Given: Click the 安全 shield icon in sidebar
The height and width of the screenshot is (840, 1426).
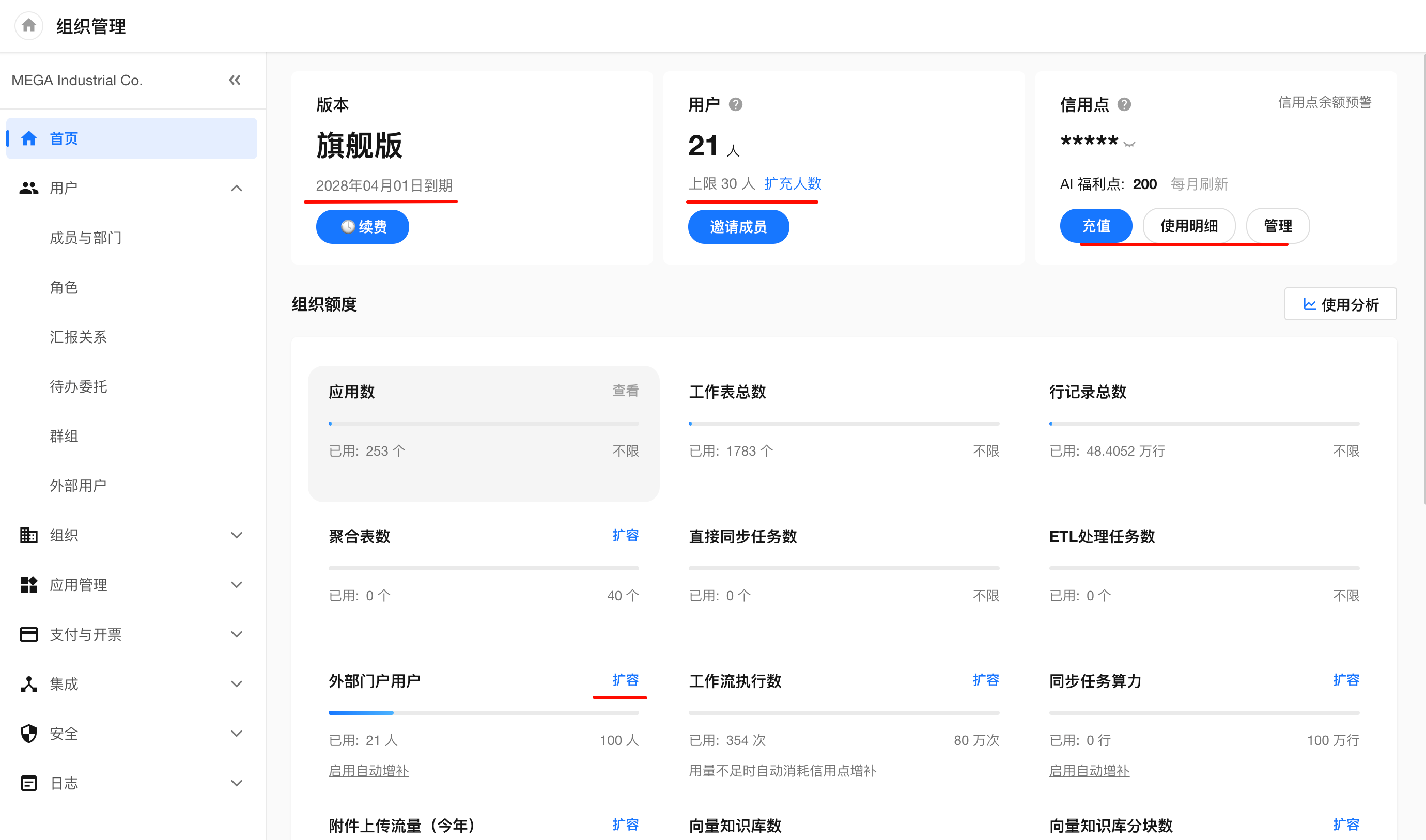Looking at the screenshot, I should [x=29, y=734].
